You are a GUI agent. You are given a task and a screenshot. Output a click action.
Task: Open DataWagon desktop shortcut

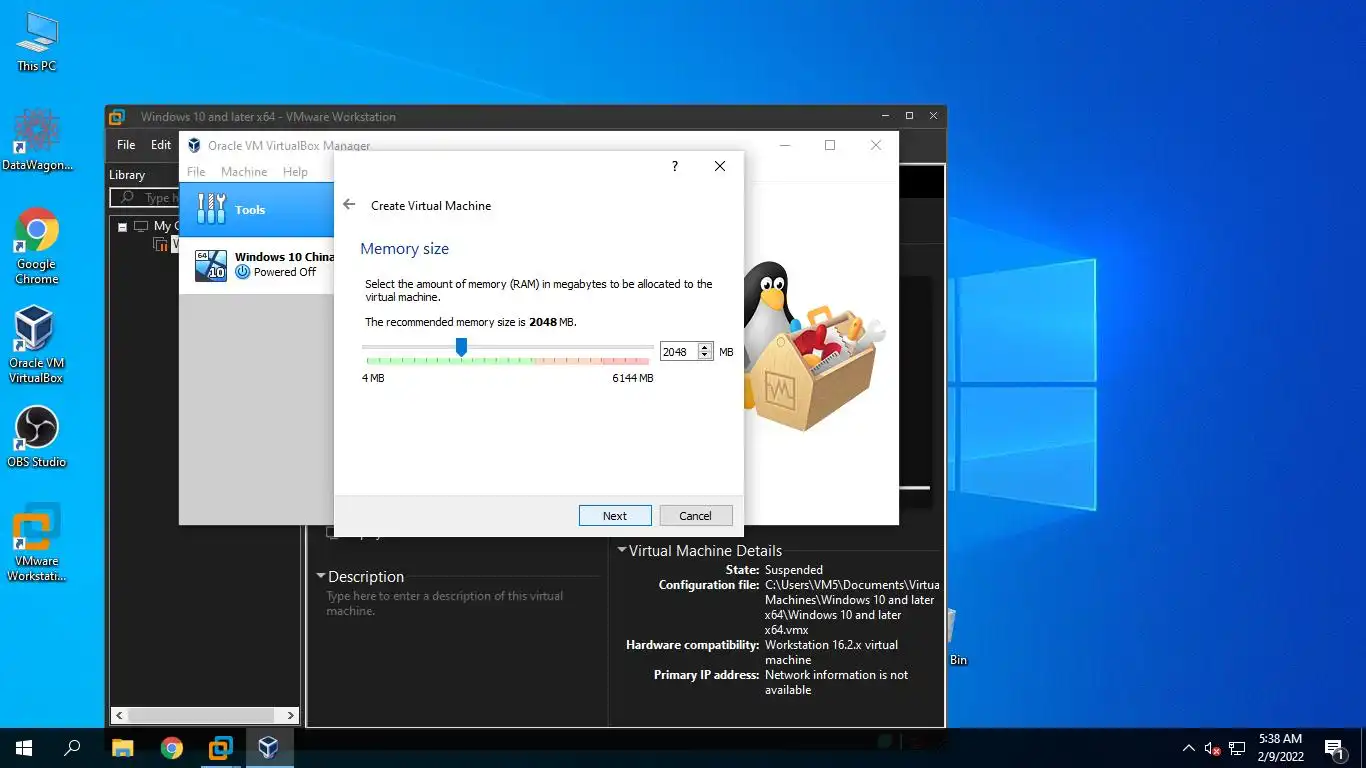click(x=37, y=141)
